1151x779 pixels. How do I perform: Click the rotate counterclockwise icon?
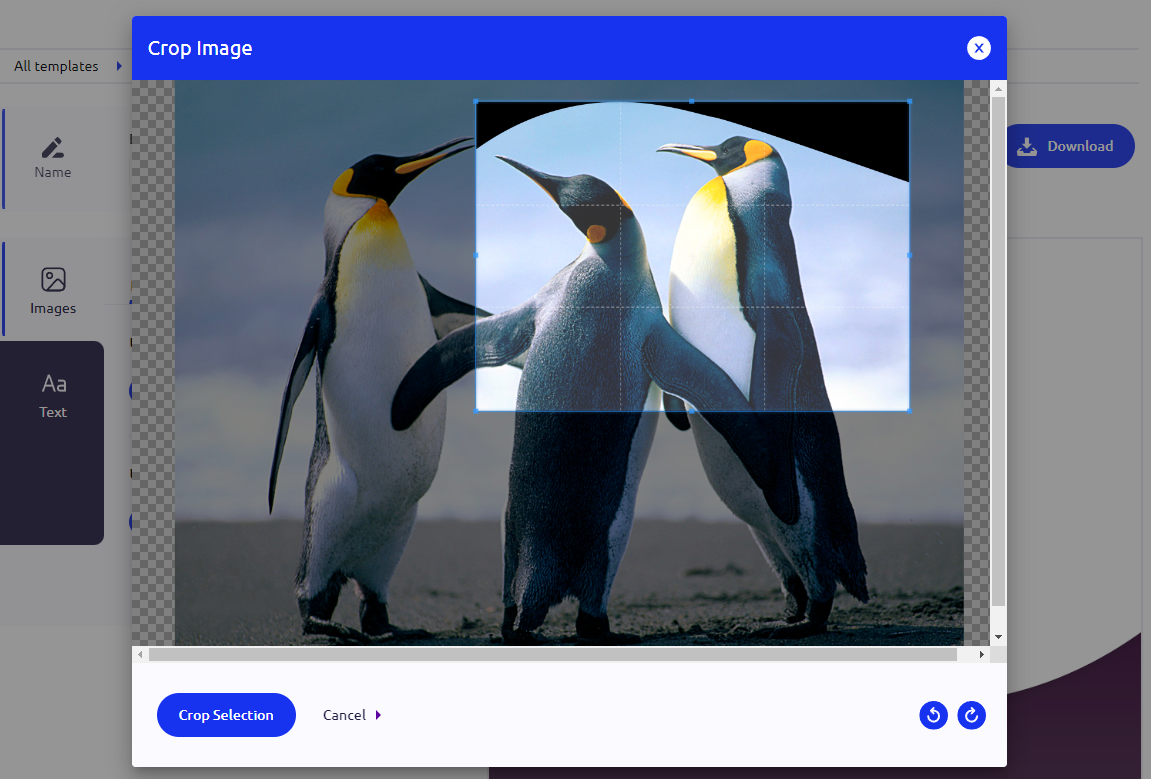pyautogui.click(x=933, y=715)
